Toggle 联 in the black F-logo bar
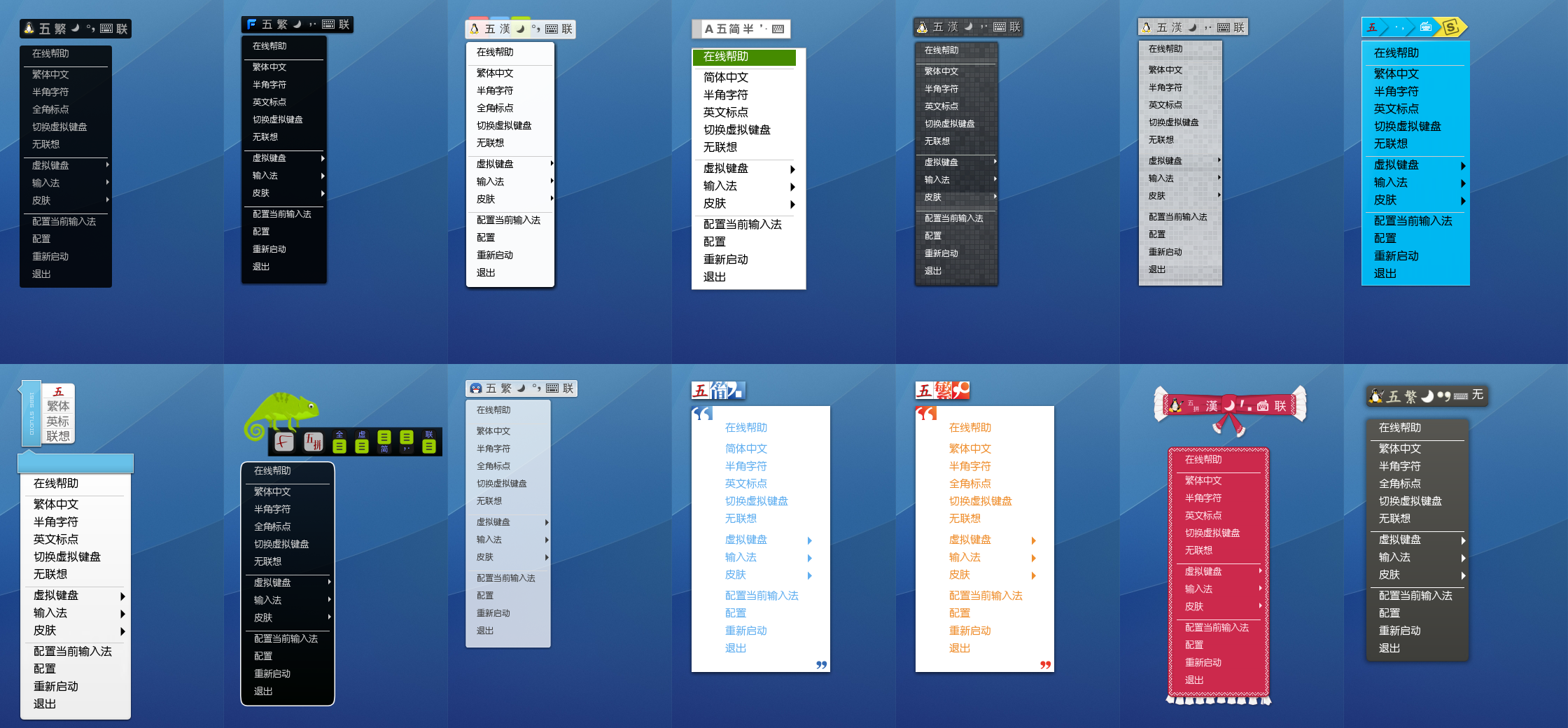This screenshot has width=1568, height=728. (344, 24)
